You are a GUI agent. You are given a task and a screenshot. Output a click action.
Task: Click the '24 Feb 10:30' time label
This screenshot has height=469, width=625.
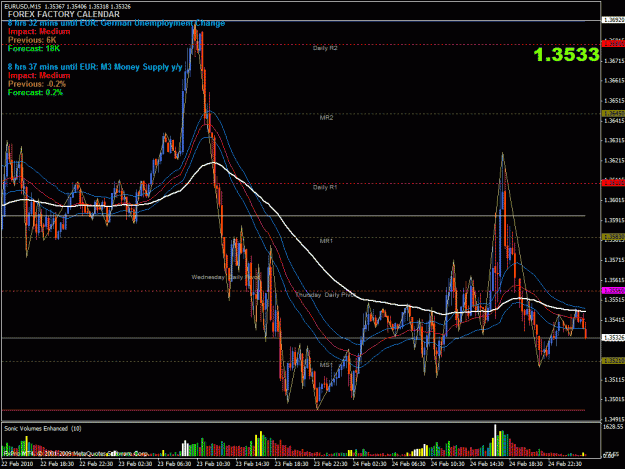point(448,464)
